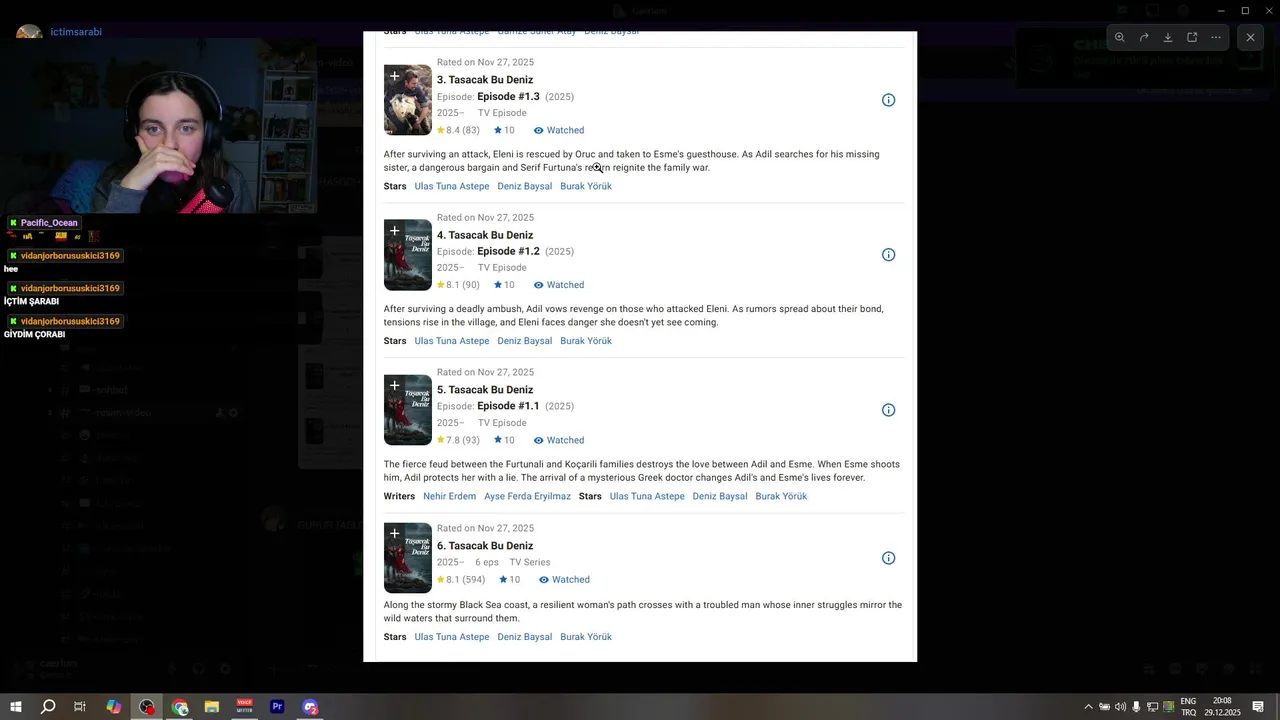Switch to Google Chrome on the taskbar
Image resolution: width=1280 pixels, height=720 pixels.
tap(180, 707)
